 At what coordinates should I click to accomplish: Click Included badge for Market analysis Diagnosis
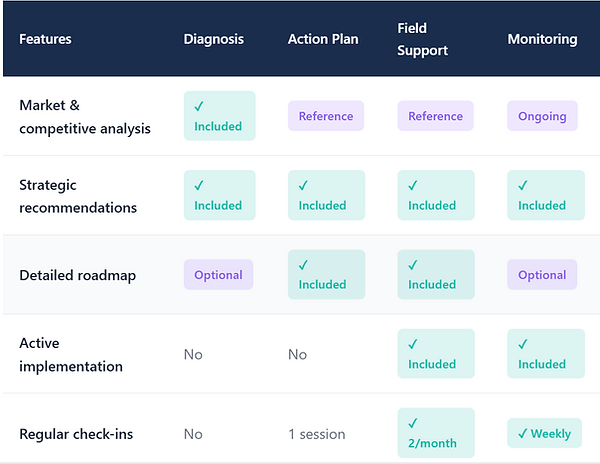click(x=219, y=116)
